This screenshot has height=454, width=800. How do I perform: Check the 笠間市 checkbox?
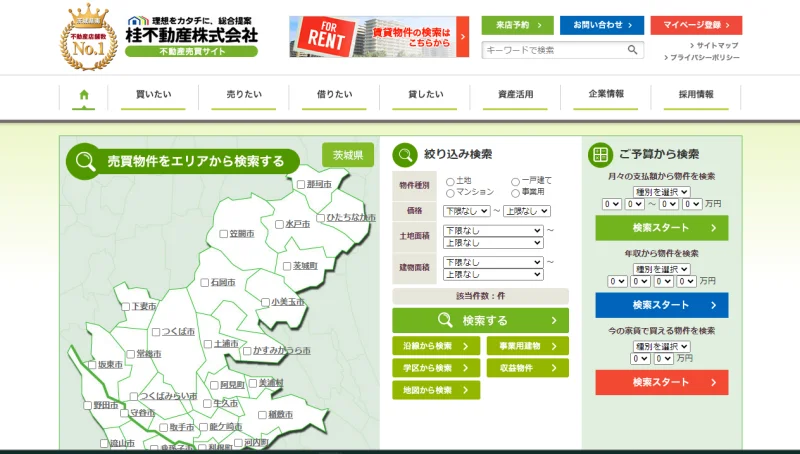pos(223,234)
